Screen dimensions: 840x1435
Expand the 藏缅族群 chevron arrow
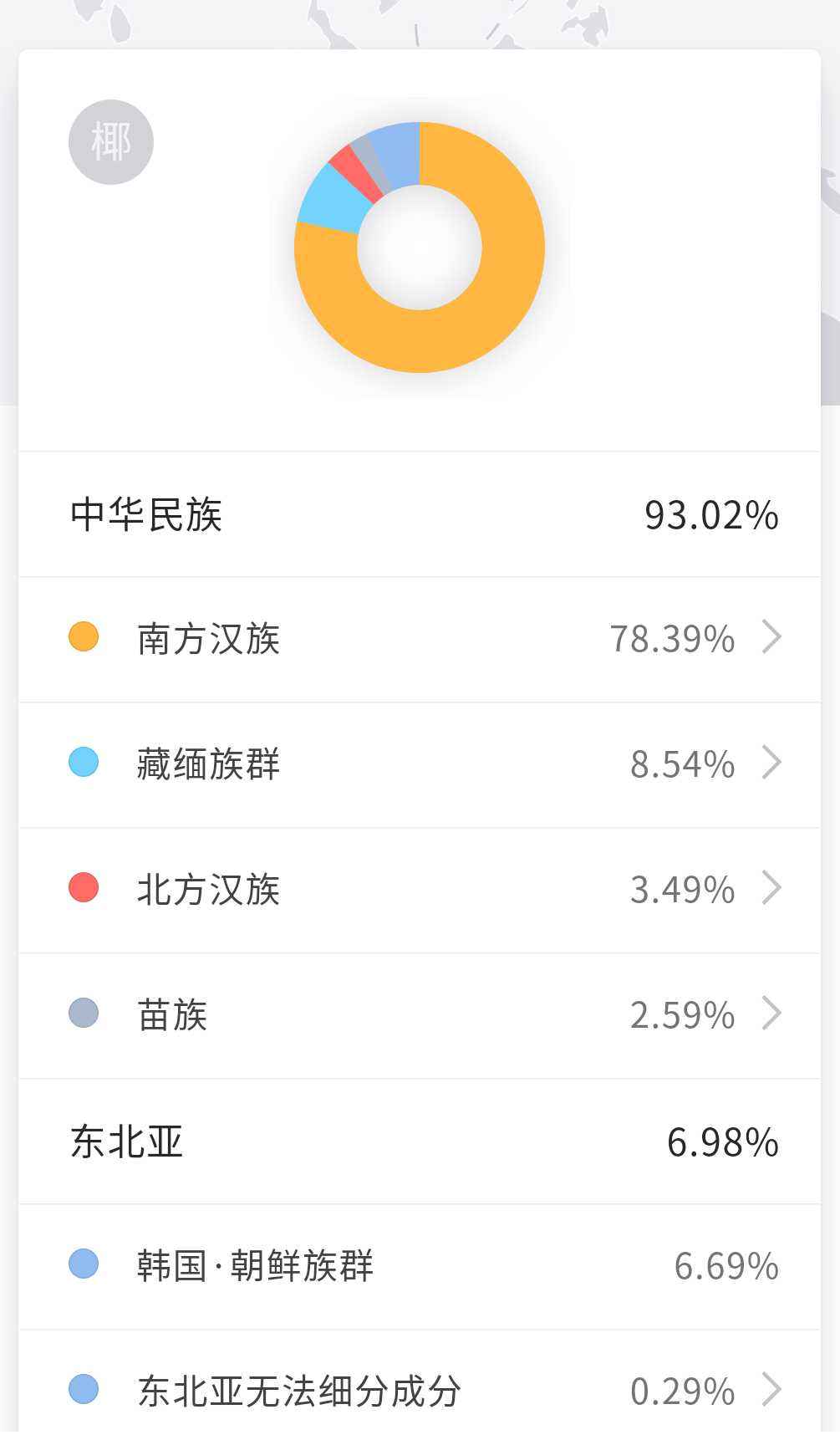[x=771, y=762]
